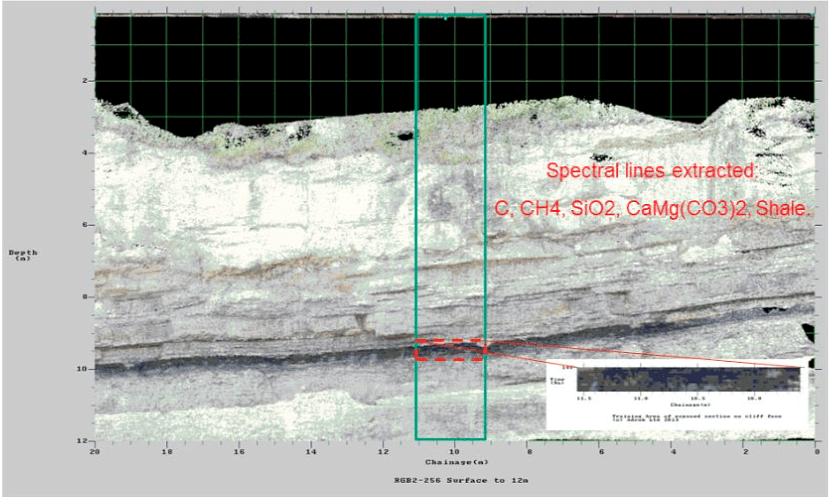Click chainage axis tick label 20
This screenshot has height=498, width=829.
point(95,452)
